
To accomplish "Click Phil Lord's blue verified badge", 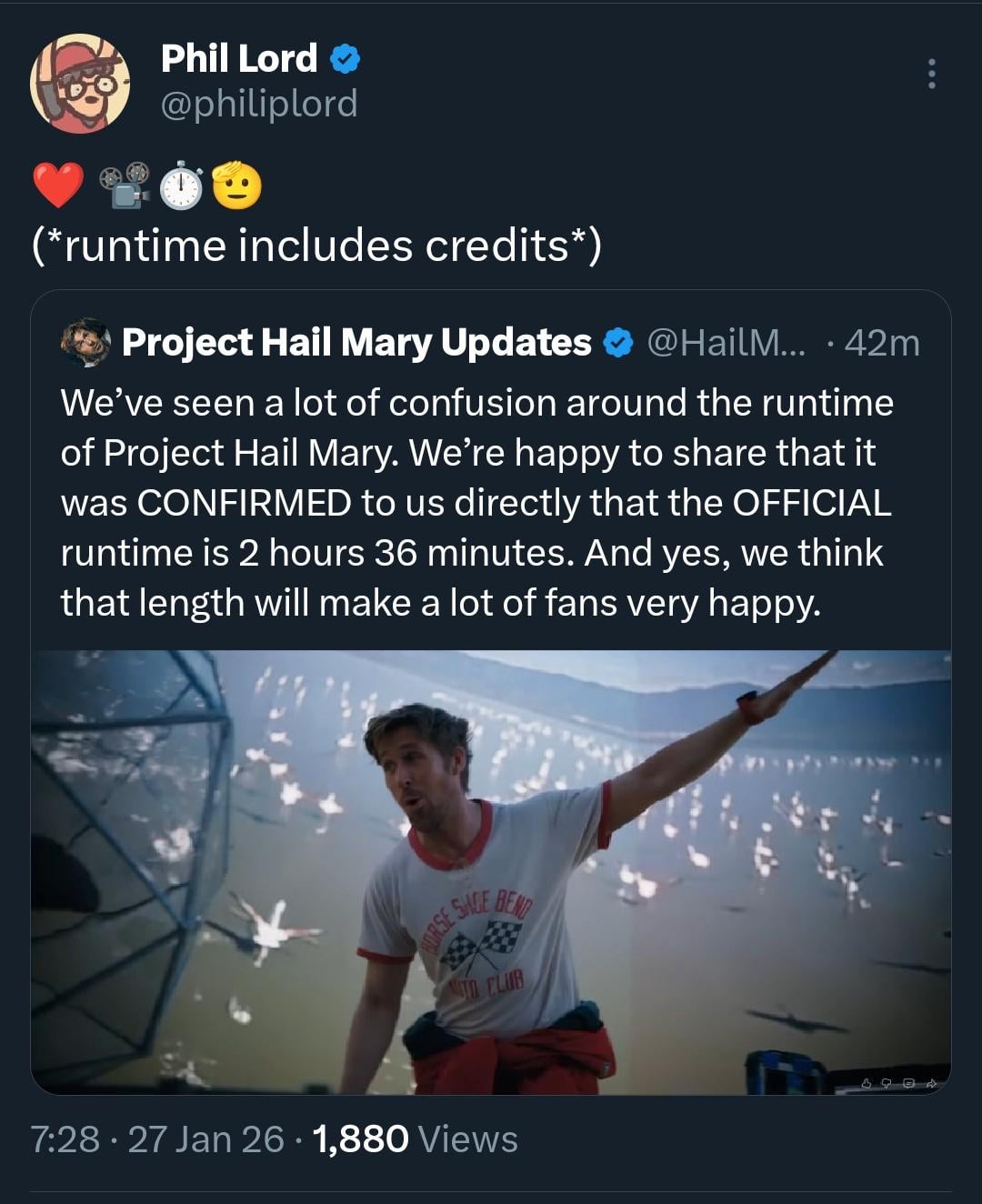I will [345, 60].
